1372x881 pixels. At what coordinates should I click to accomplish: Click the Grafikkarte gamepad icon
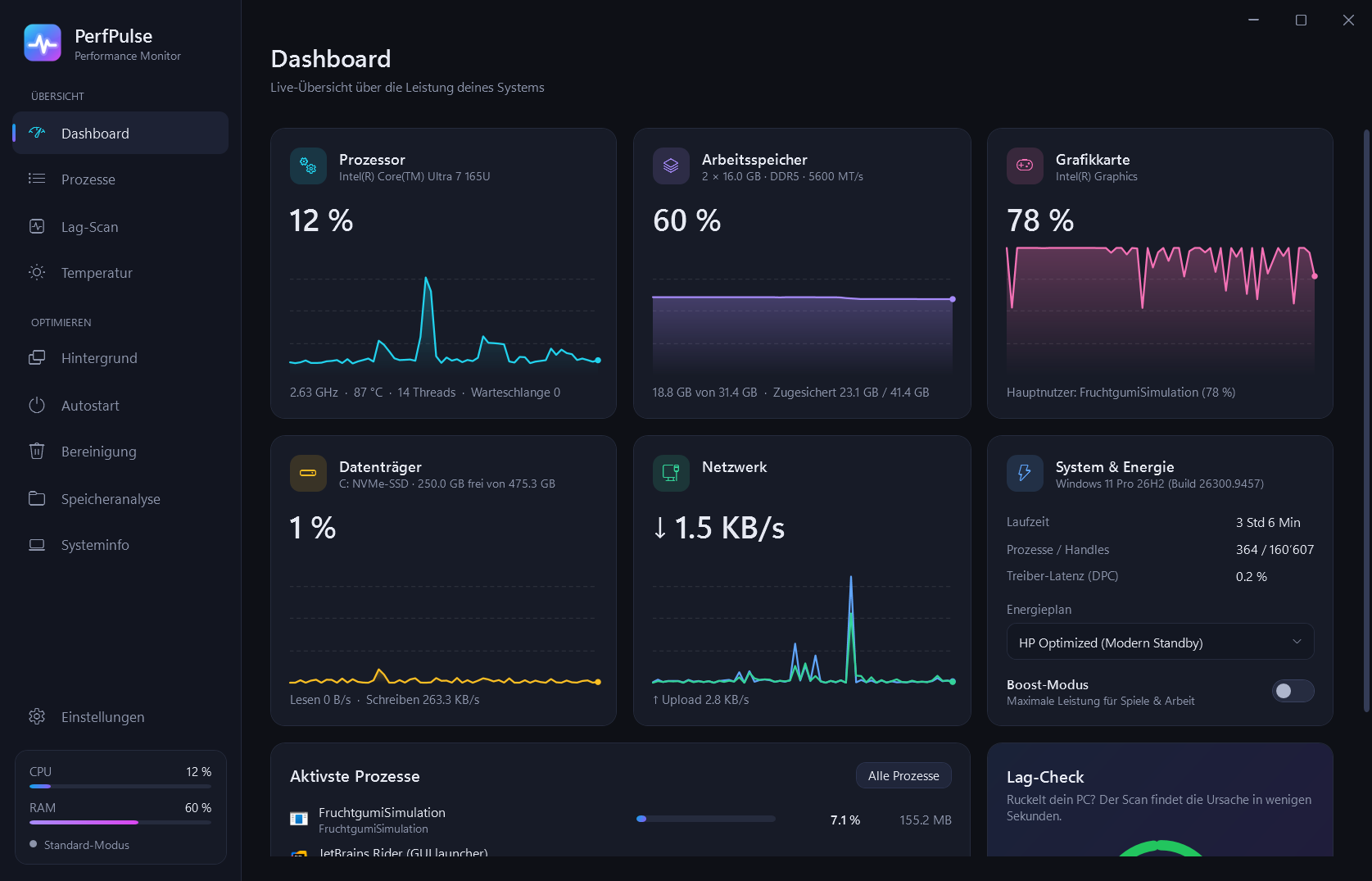1025,166
